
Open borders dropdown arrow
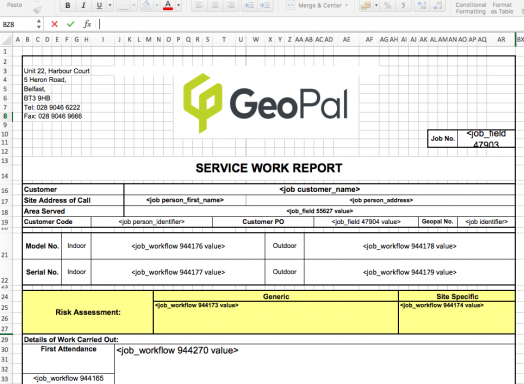[134, 5]
